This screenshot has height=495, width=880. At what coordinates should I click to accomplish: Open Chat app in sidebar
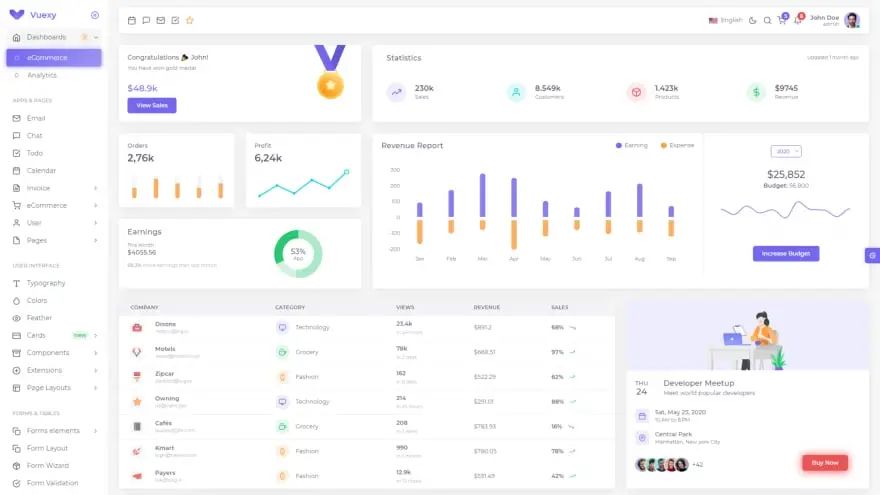pos(54,135)
